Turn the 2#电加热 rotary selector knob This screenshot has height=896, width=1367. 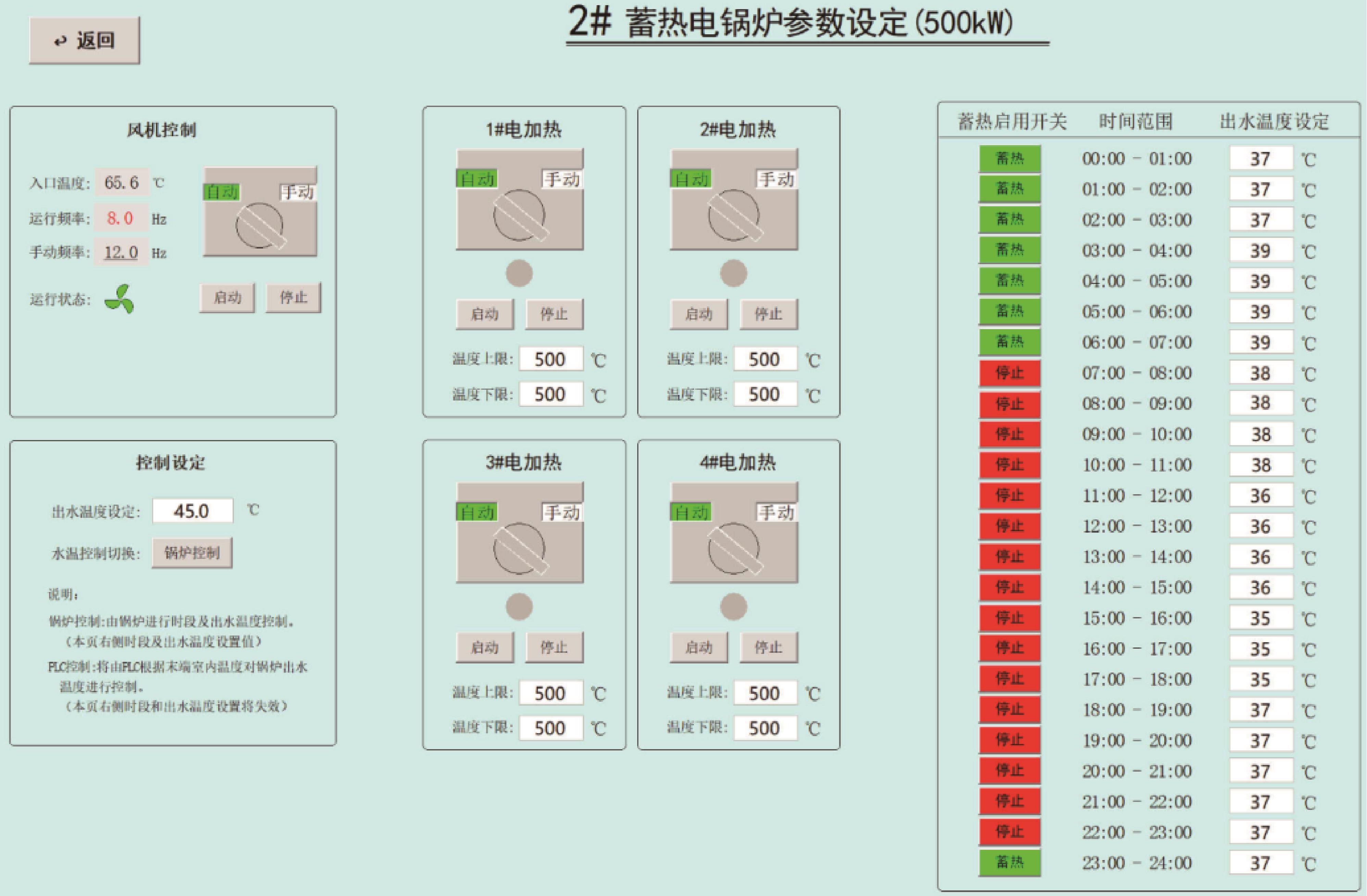pos(733,215)
